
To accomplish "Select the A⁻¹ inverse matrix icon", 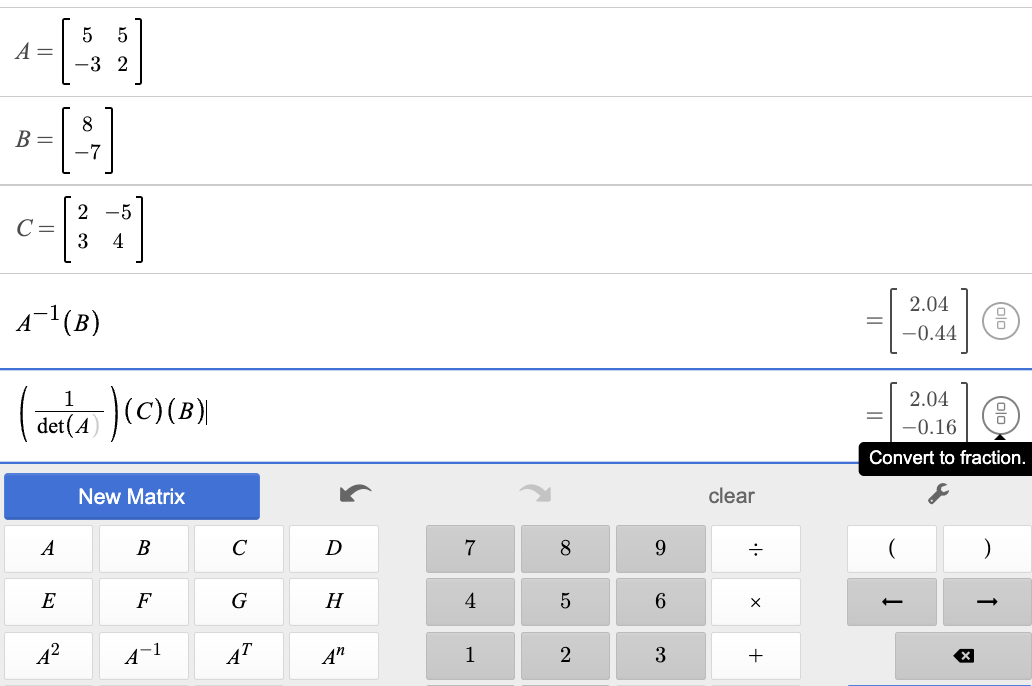I will click(143, 655).
